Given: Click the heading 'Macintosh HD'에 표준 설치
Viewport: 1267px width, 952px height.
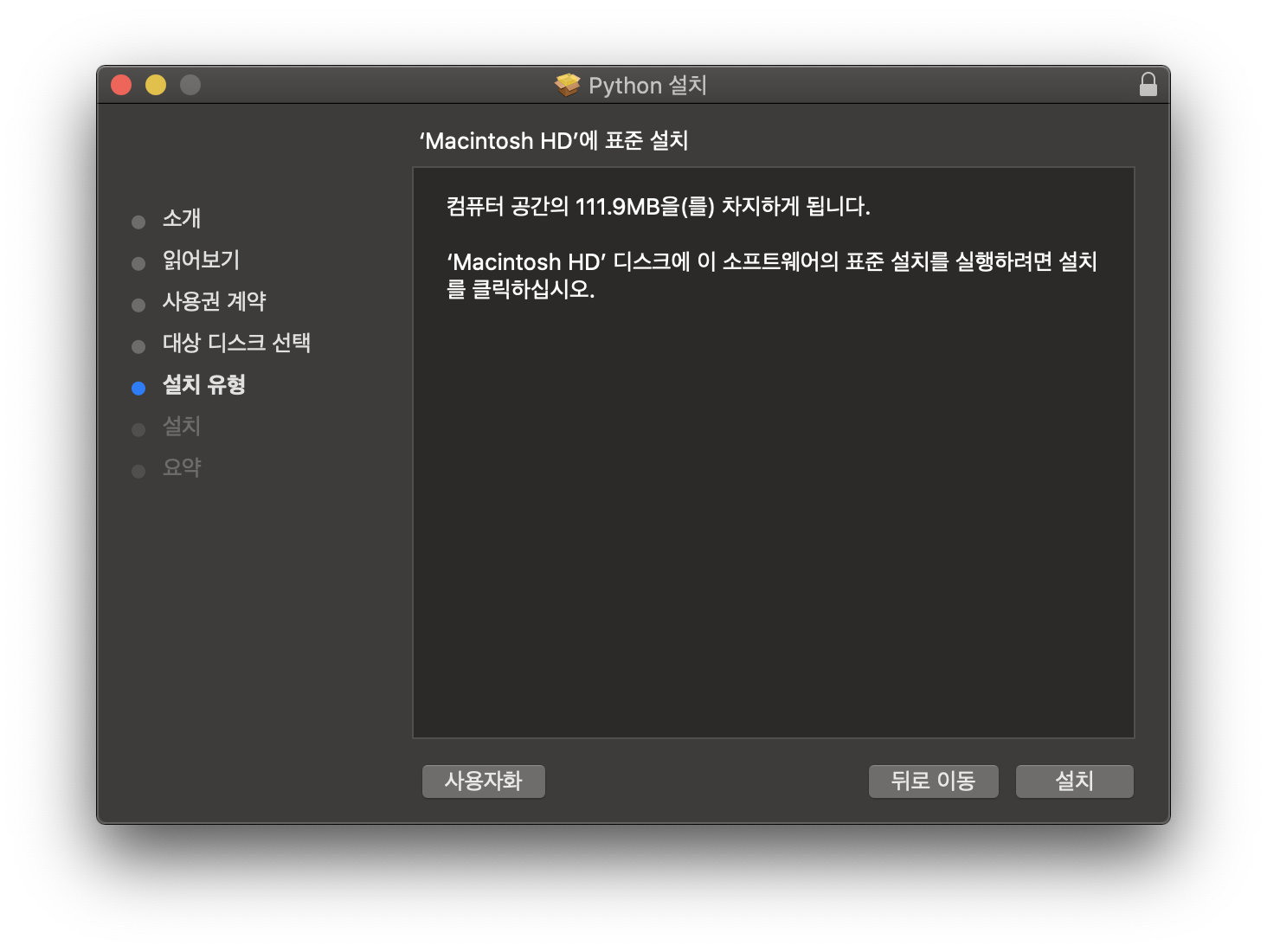Looking at the screenshot, I should 554,140.
